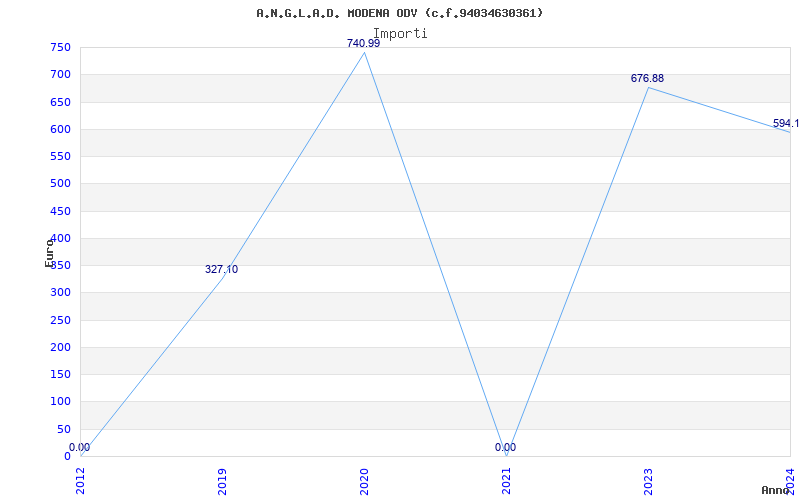This screenshot has width=800, height=500.
Task: Click the 400 y-axis tick label
Action: pyautogui.click(x=60, y=238)
